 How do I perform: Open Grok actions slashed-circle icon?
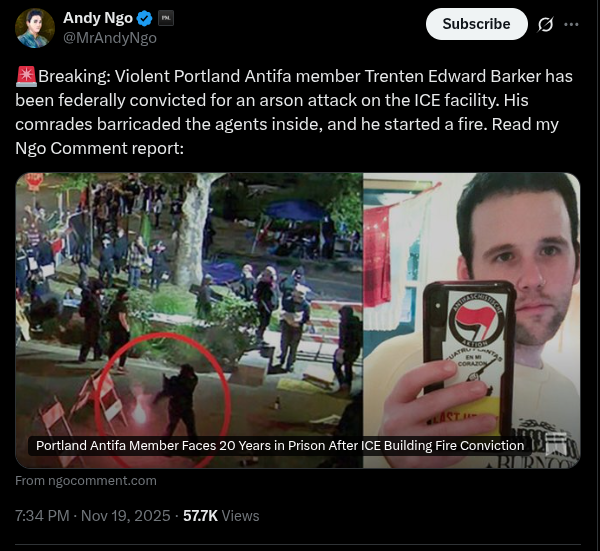coord(545,24)
